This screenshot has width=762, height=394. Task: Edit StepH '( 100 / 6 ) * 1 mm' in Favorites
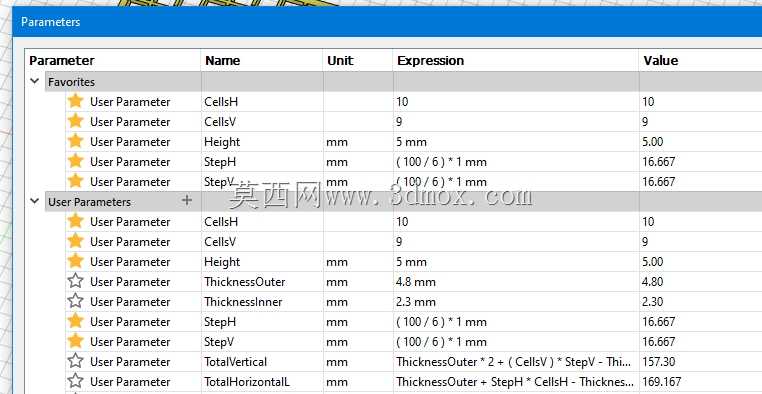516,162
